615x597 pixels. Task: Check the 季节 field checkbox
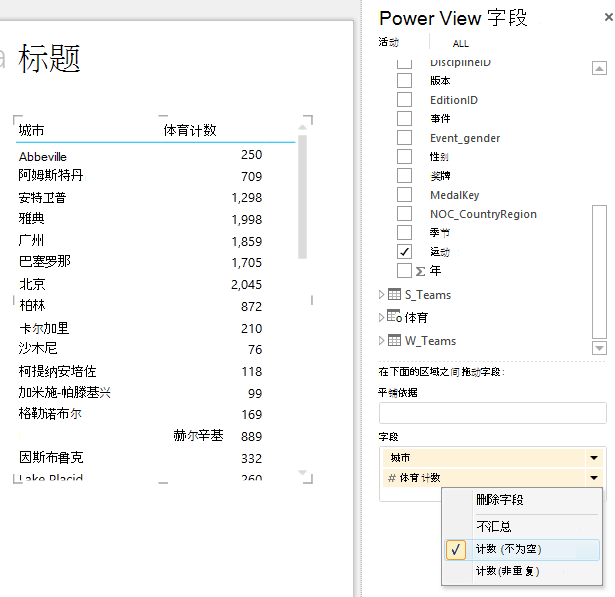click(404, 232)
